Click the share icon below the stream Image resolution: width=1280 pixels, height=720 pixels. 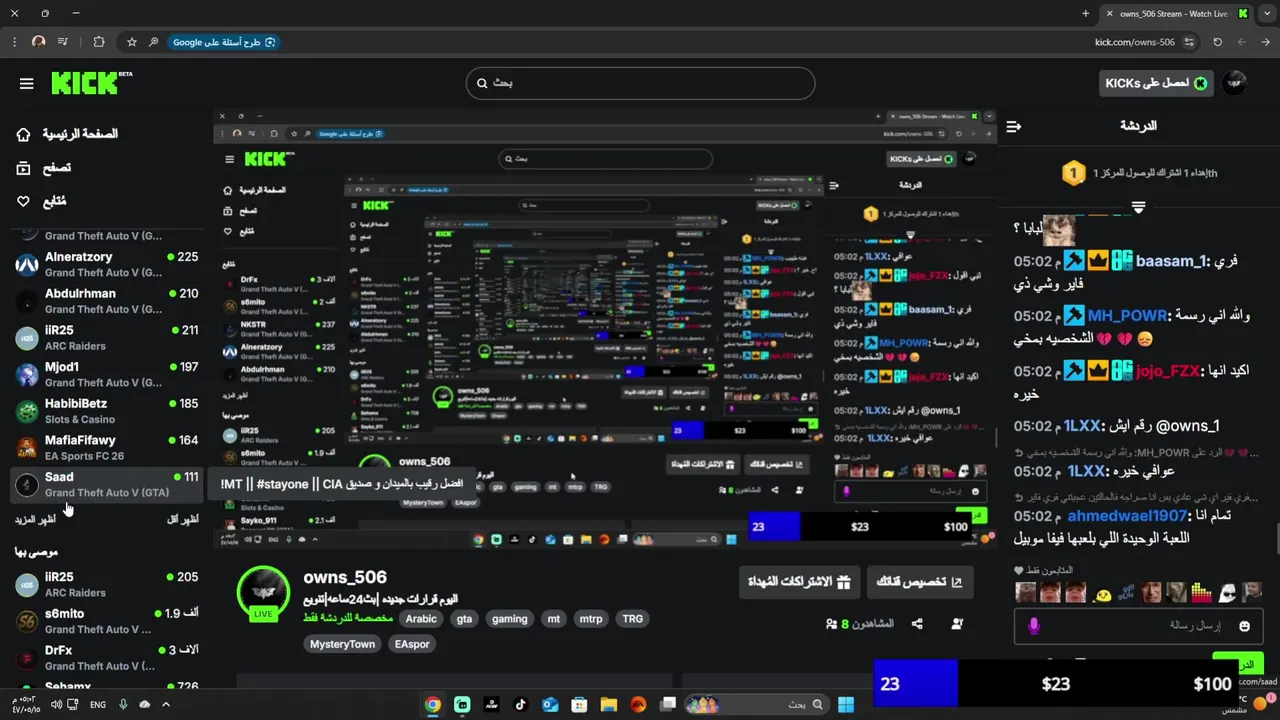click(917, 624)
